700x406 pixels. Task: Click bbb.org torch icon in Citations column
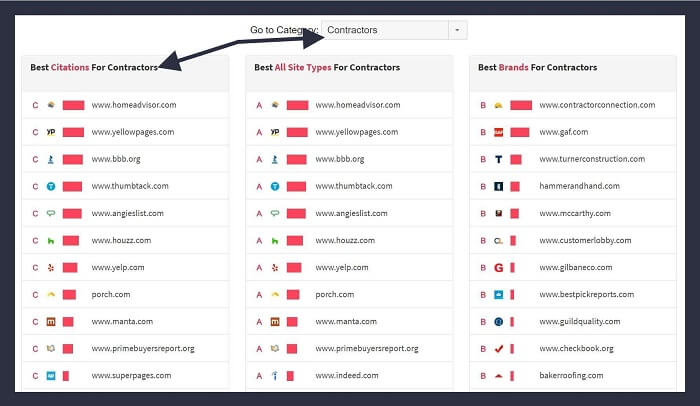(x=51, y=159)
